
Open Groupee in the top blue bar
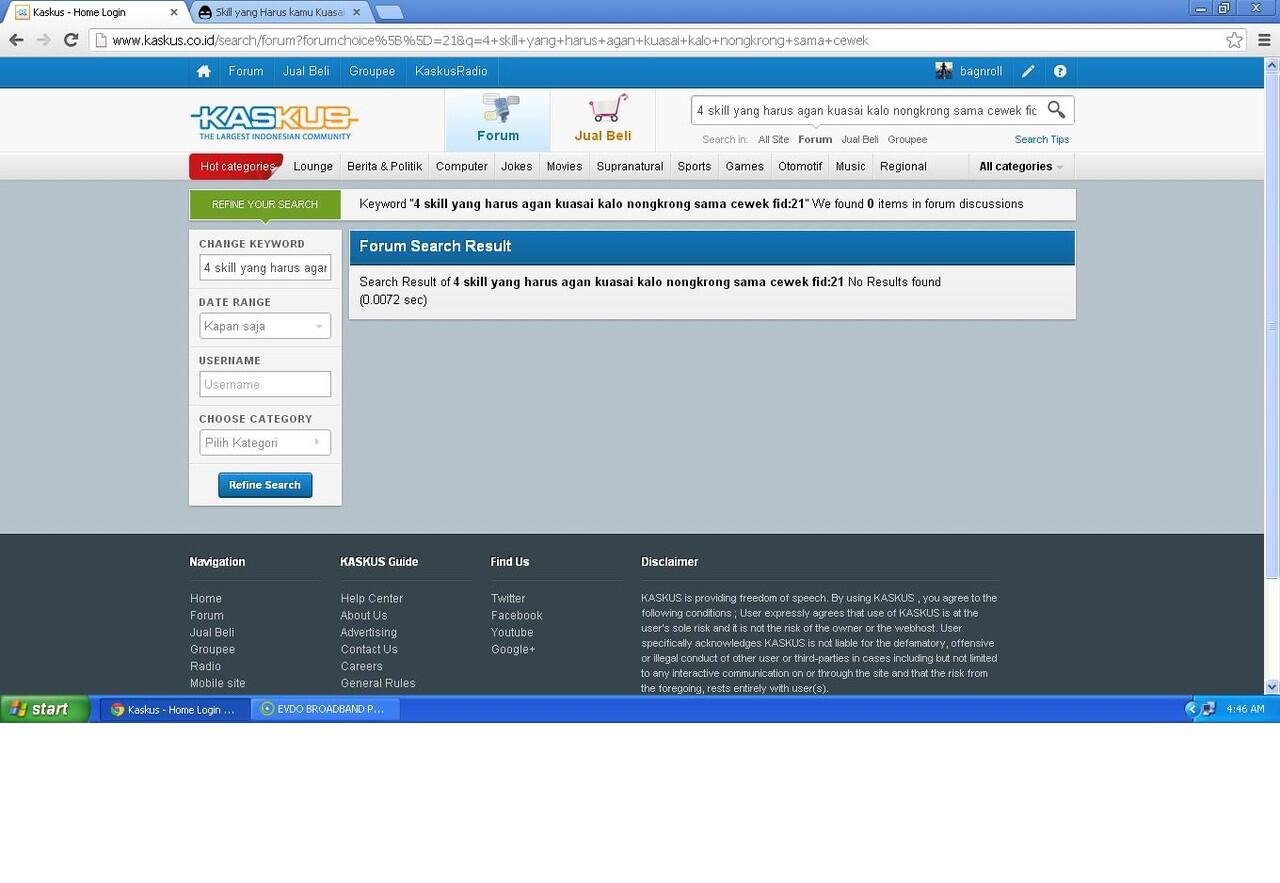[372, 71]
